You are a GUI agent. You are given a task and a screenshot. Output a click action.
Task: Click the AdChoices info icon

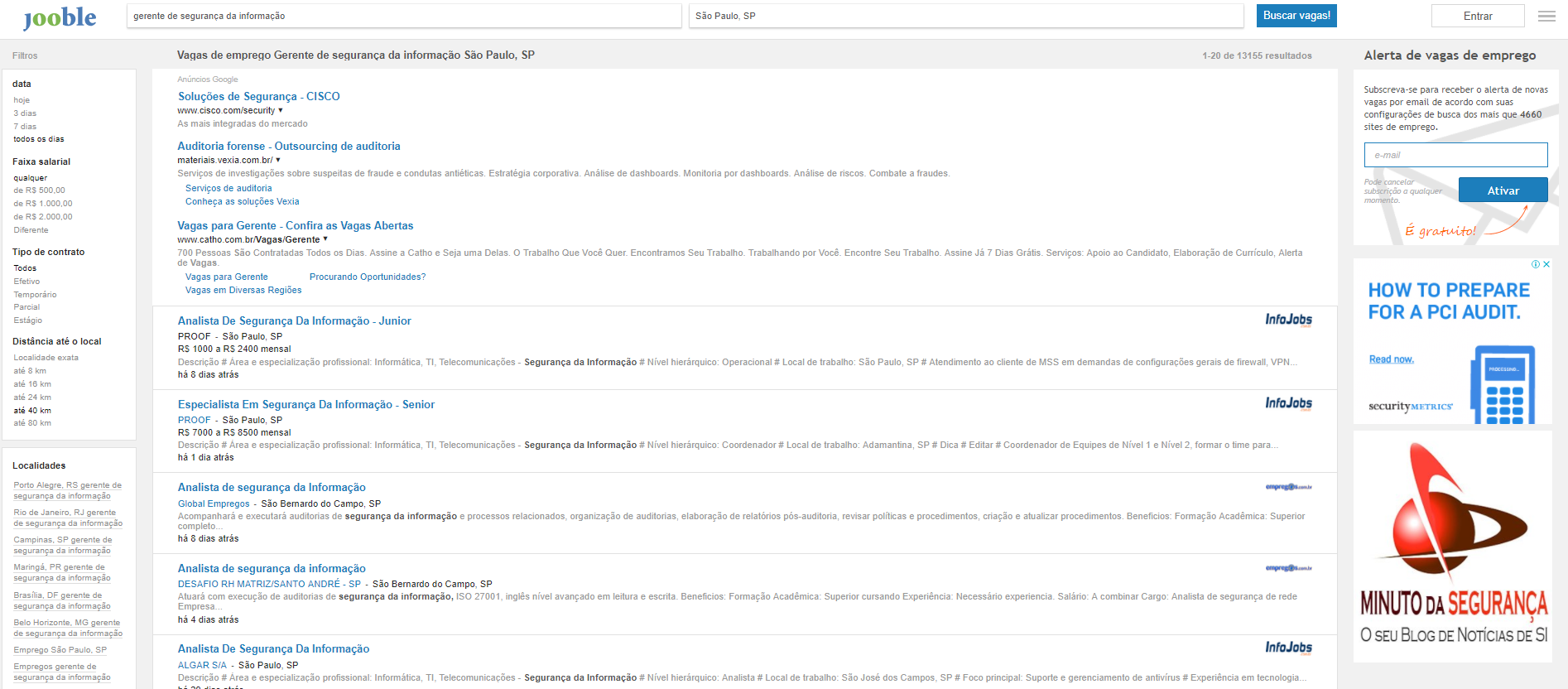(x=1536, y=264)
